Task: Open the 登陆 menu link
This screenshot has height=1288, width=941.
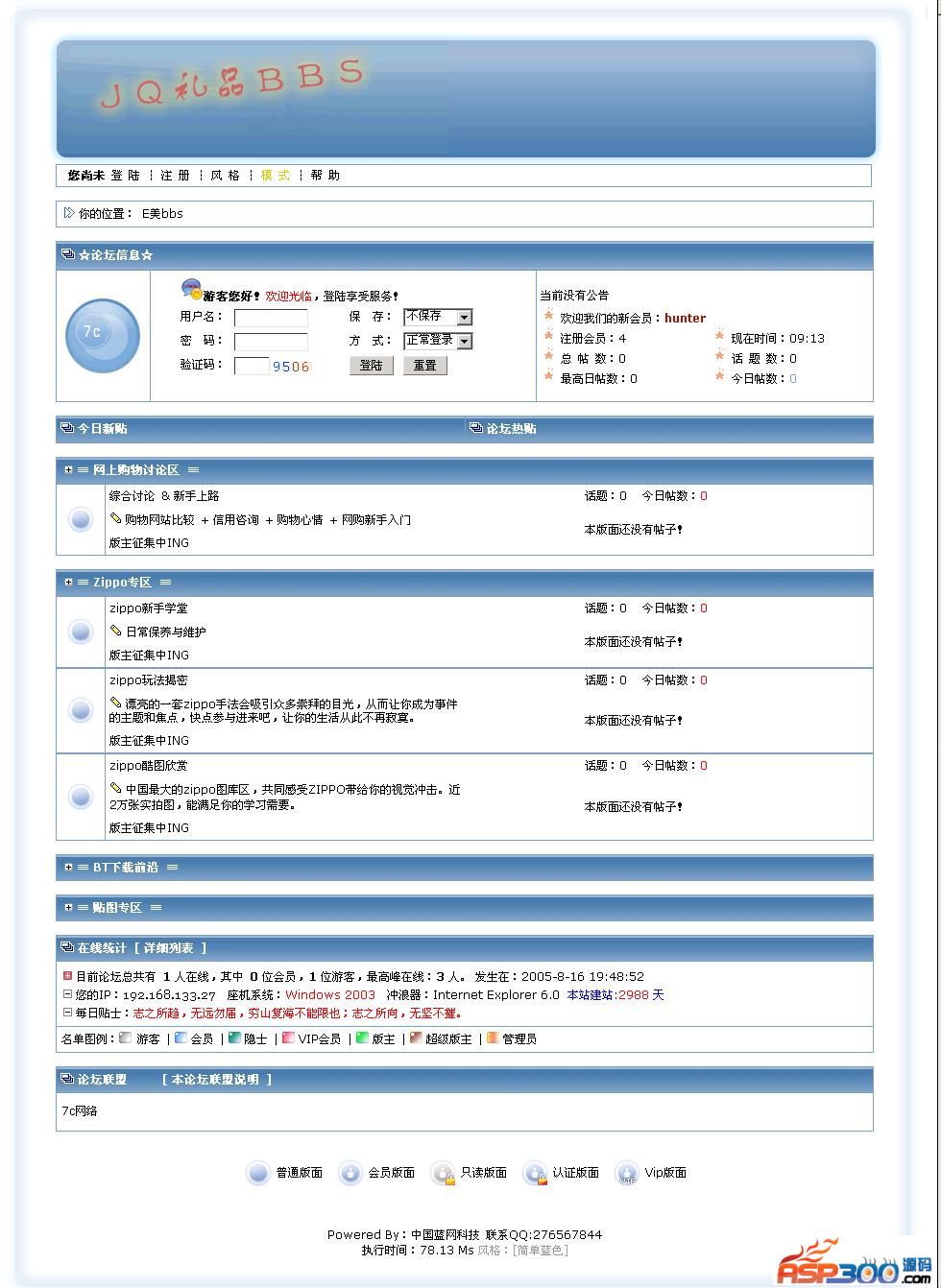Action: pos(126,176)
